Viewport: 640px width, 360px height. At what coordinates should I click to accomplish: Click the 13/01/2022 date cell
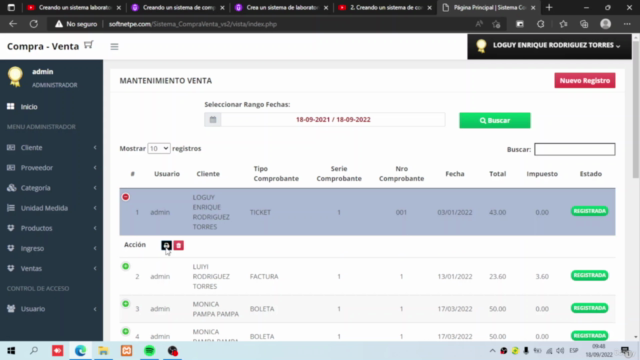455,277
